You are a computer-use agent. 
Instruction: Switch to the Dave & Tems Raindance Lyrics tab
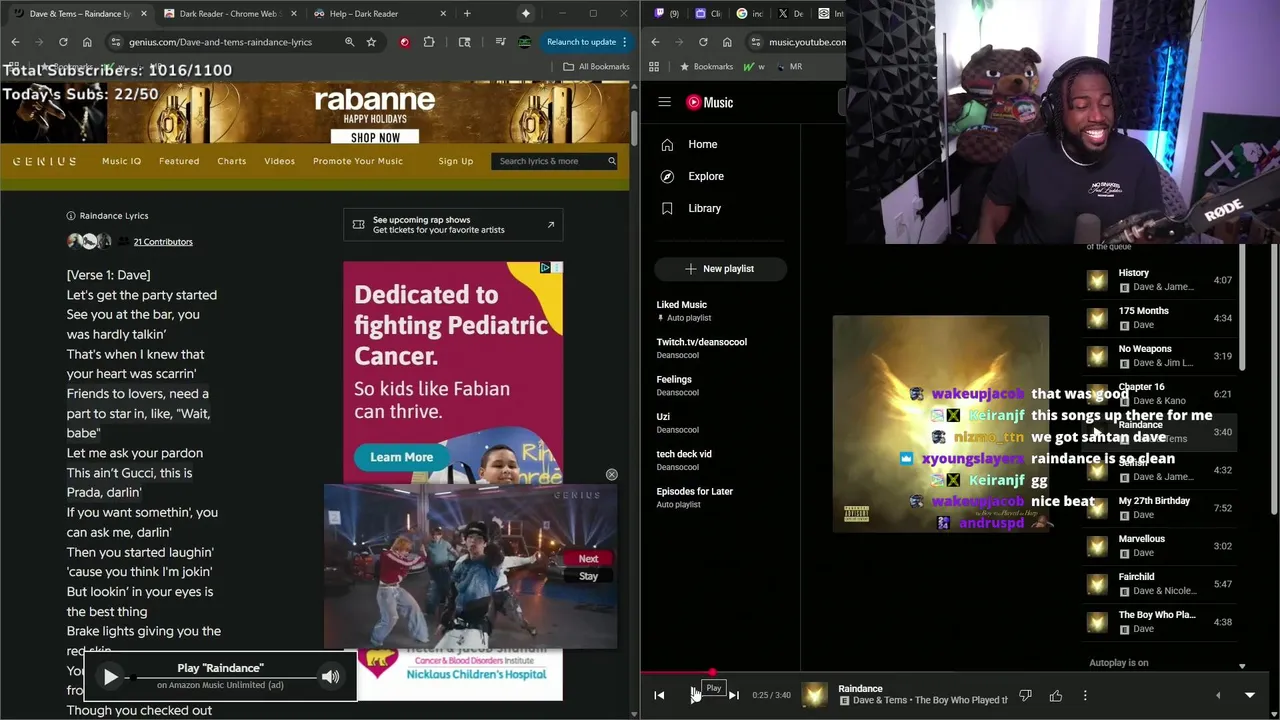coord(78,14)
